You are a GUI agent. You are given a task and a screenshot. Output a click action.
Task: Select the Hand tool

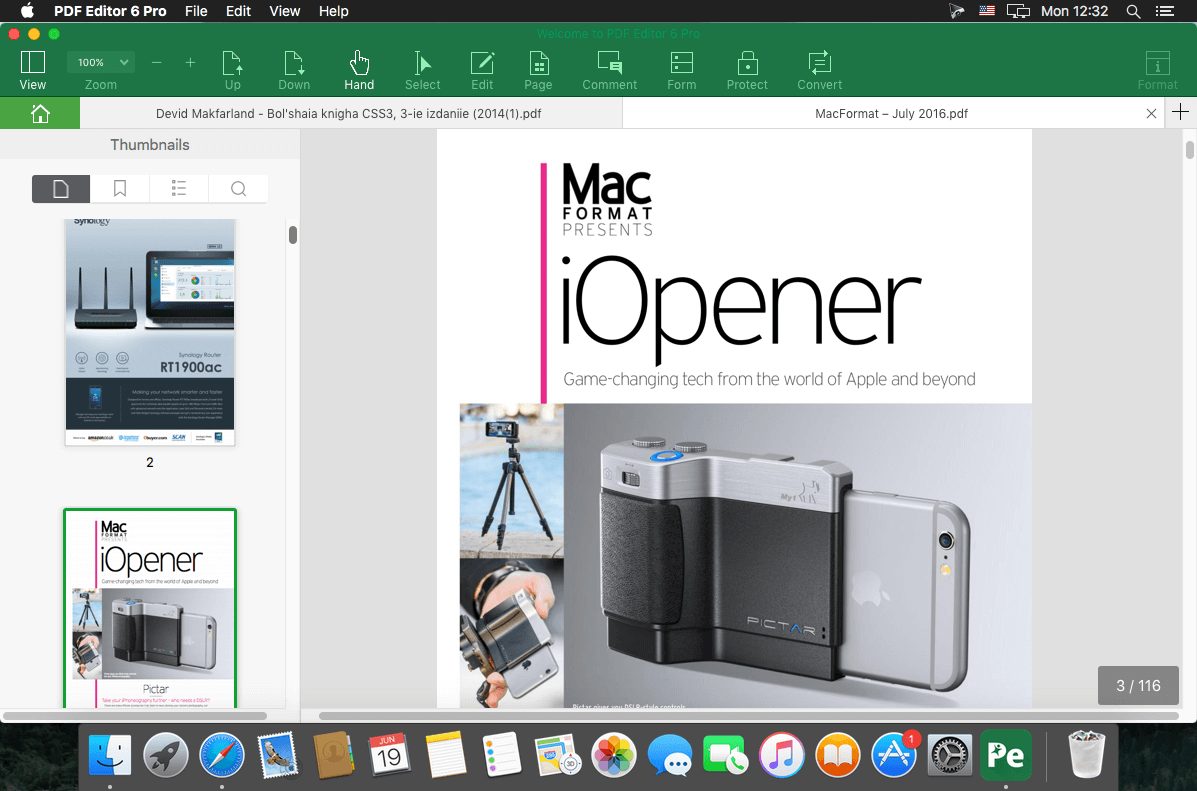click(359, 70)
